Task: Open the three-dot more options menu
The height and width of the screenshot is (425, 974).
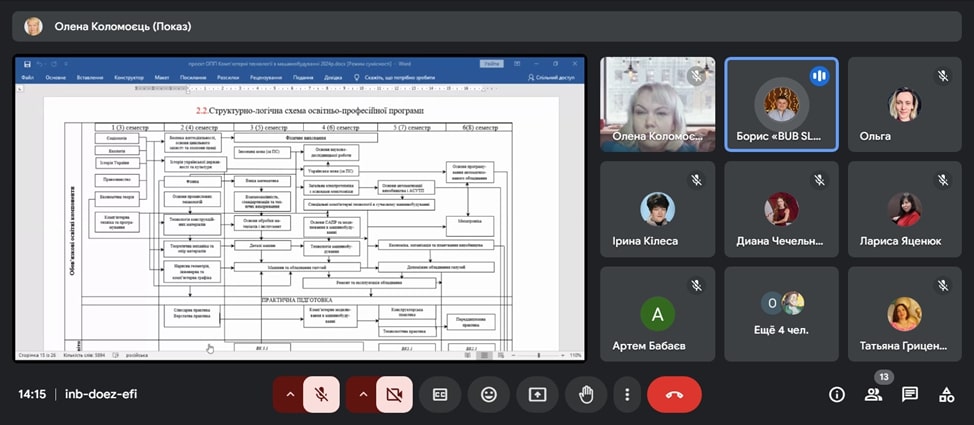Action: point(627,395)
